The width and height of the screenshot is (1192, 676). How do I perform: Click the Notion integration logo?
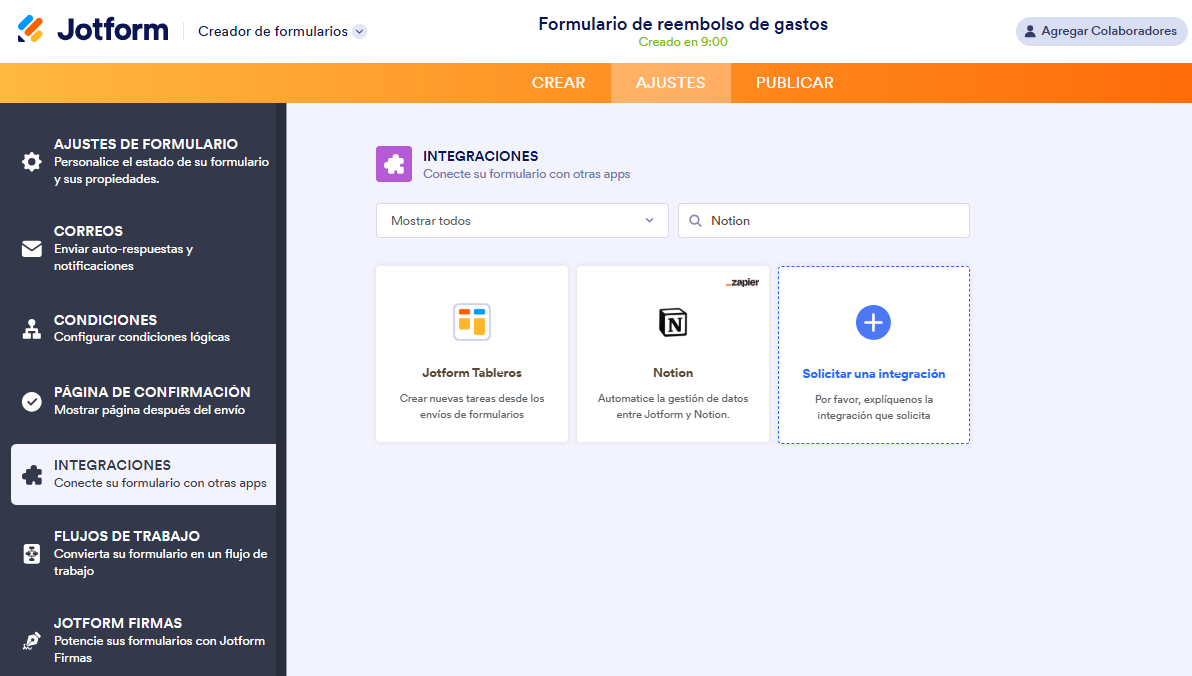tap(673, 322)
